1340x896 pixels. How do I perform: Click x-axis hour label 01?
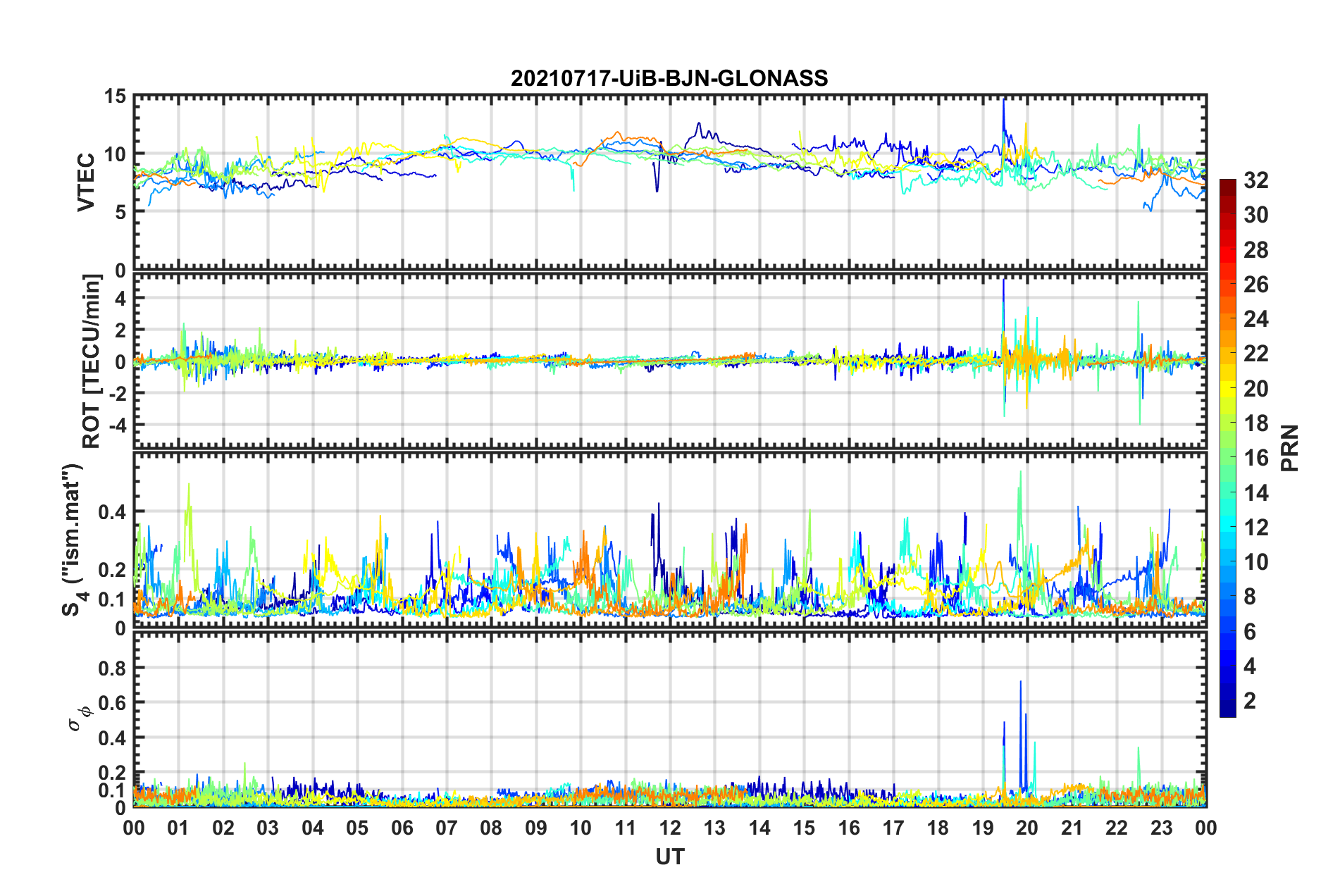(178, 828)
